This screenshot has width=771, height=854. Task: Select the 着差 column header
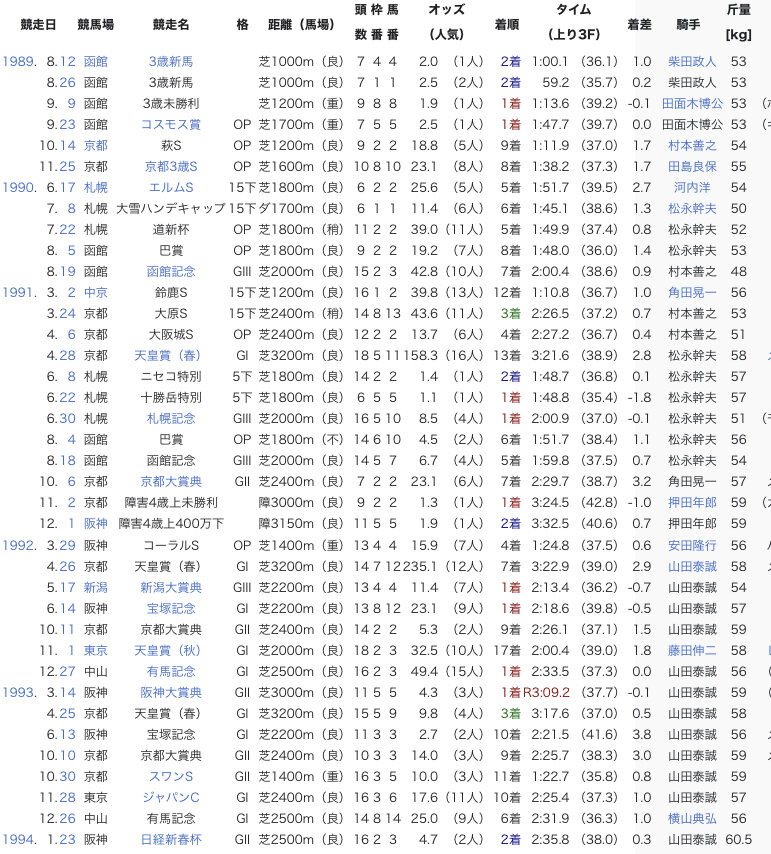pos(640,25)
